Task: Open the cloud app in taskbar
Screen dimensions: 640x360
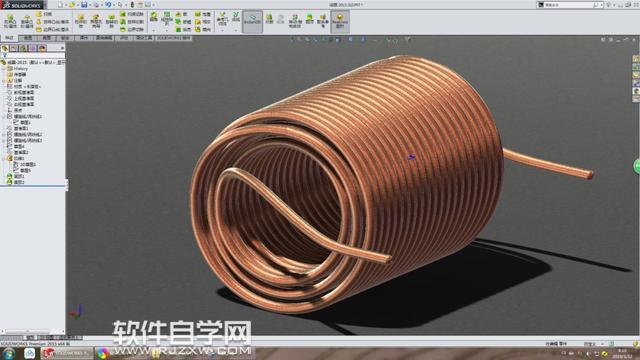Action: pyautogui.click(x=29, y=353)
